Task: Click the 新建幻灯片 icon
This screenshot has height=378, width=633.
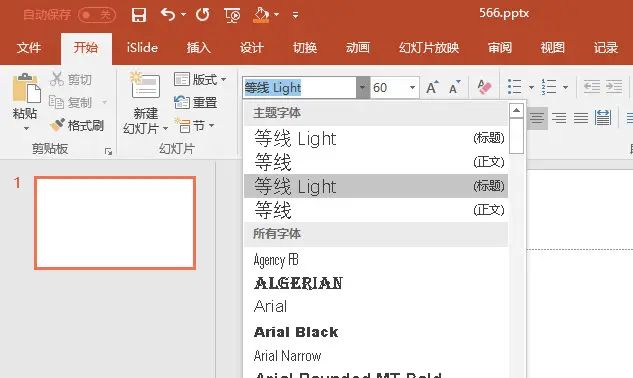Action: coord(145,85)
